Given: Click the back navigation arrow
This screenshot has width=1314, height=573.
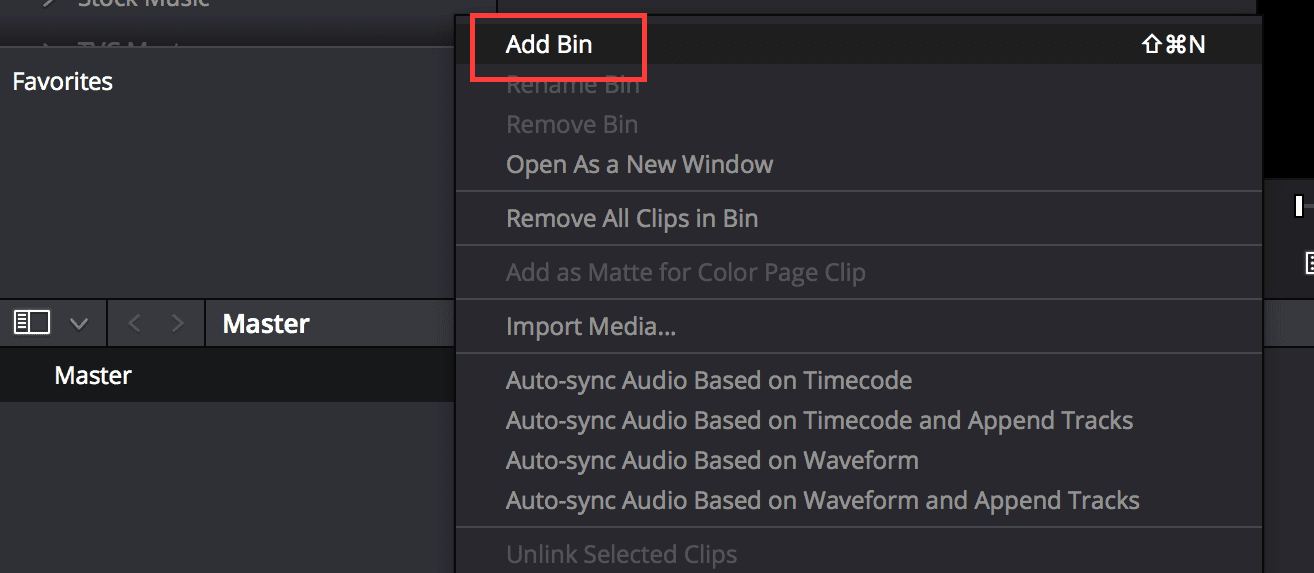Looking at the screenshot, I should [x=135, y=323].
